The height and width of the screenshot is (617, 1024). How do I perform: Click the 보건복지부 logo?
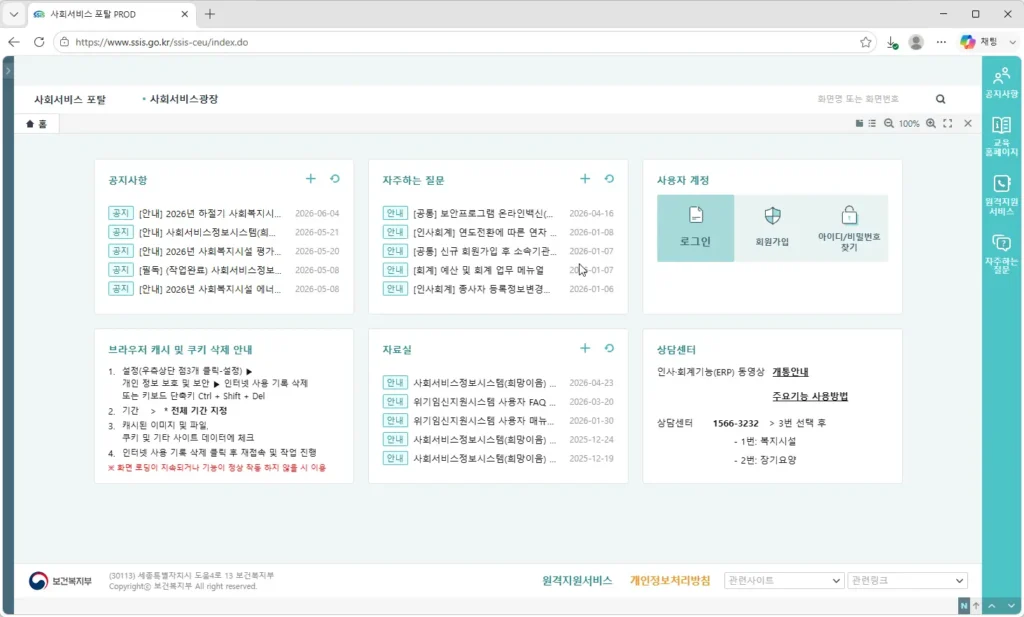pyautogui.click(x=60, y=580)
